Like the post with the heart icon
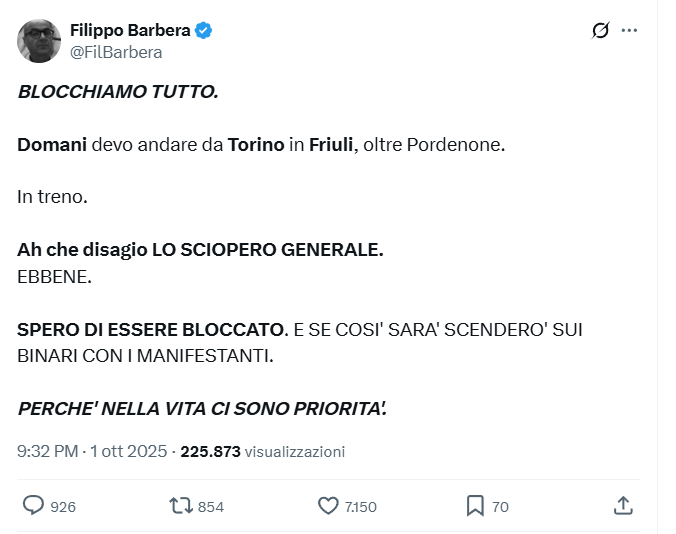The width and height of the screenshot is (676, 534). tap(328, 506)
